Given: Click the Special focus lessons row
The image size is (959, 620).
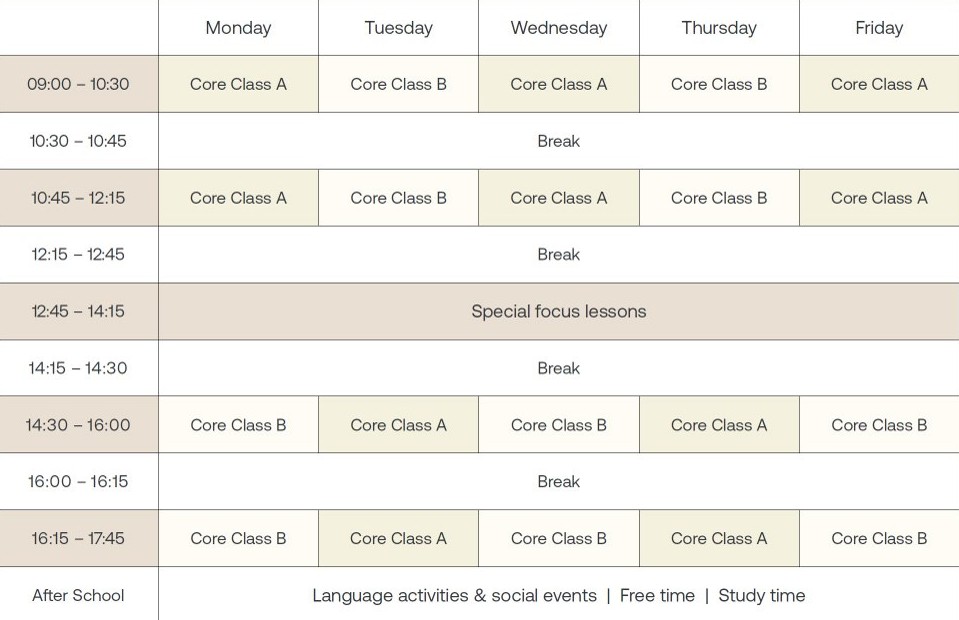Looking at the screenshot, I should point(558,311).
